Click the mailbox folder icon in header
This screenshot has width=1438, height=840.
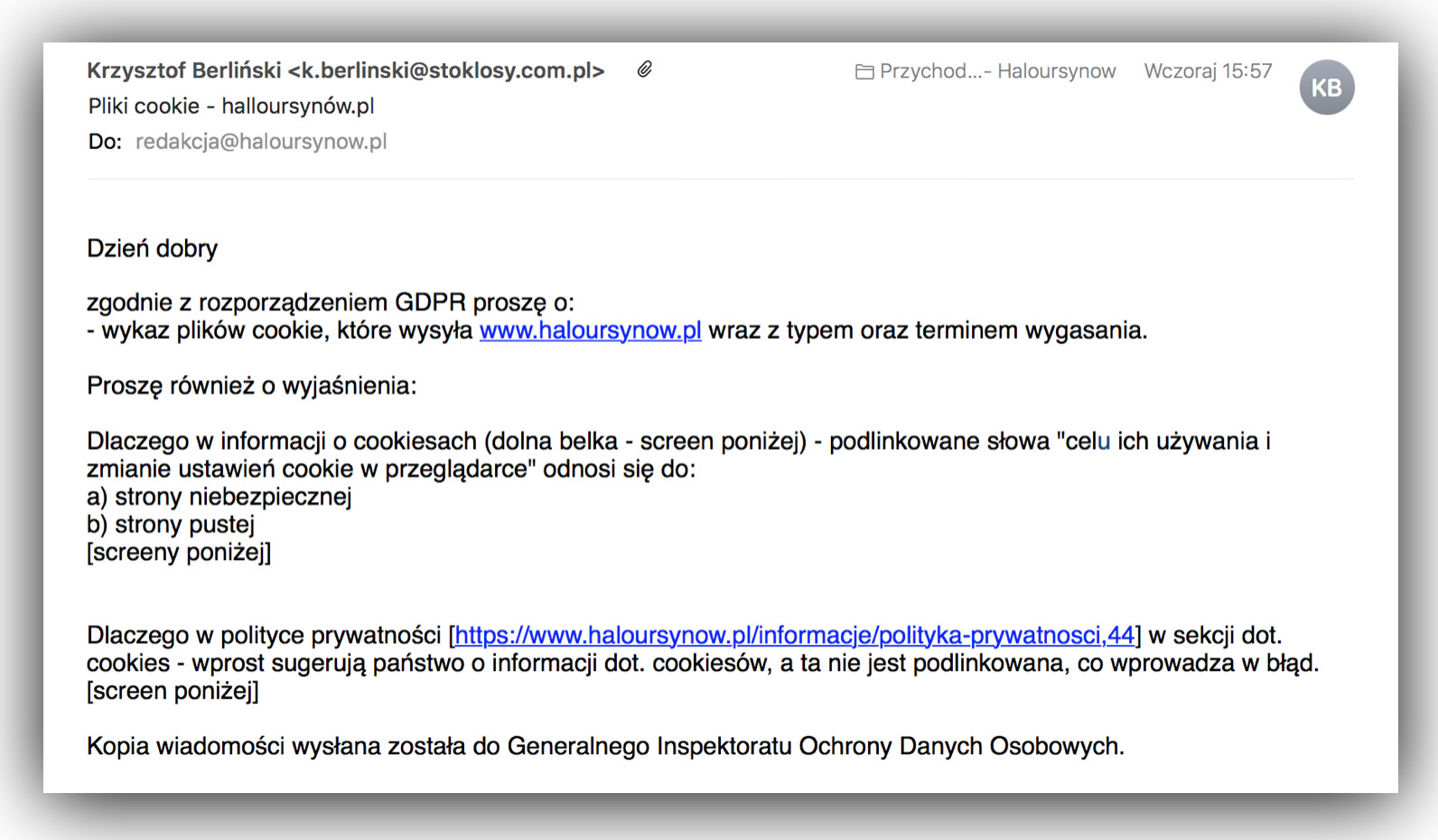click(864, 71)
